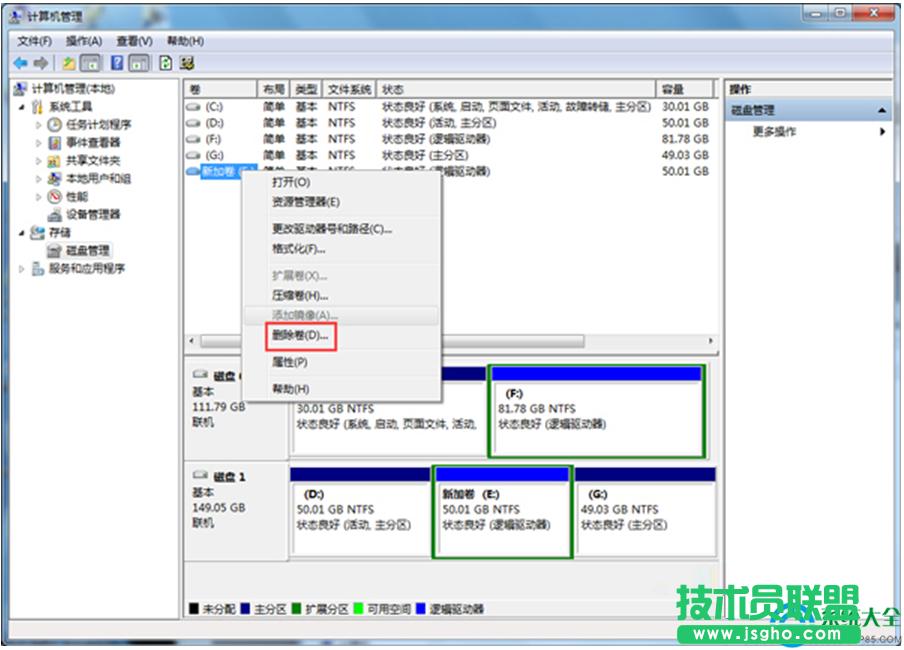Viewport: 904px width, 650px height.
Task: Expand the 本地用户和组 node arrow
Action: 39,179
